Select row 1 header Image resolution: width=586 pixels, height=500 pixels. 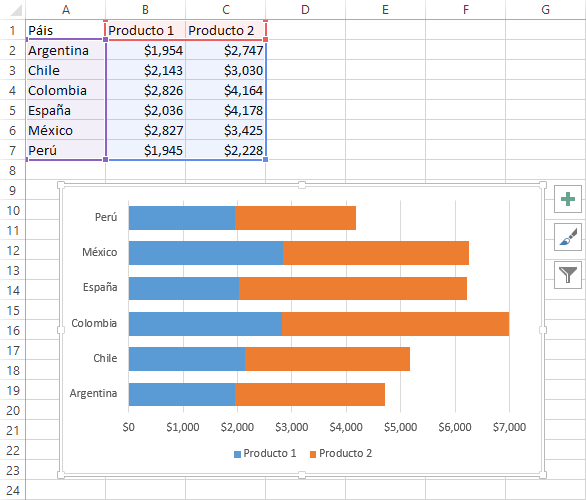click(x=12, y=30)
